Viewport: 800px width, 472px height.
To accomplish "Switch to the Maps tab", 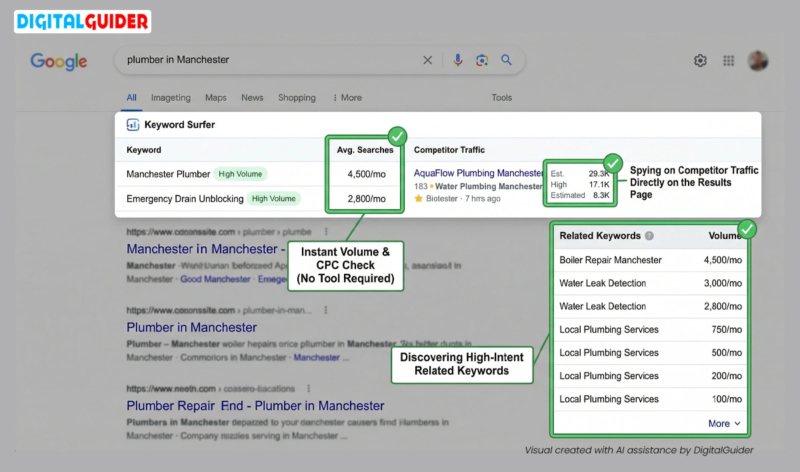I will coord(215,97).
